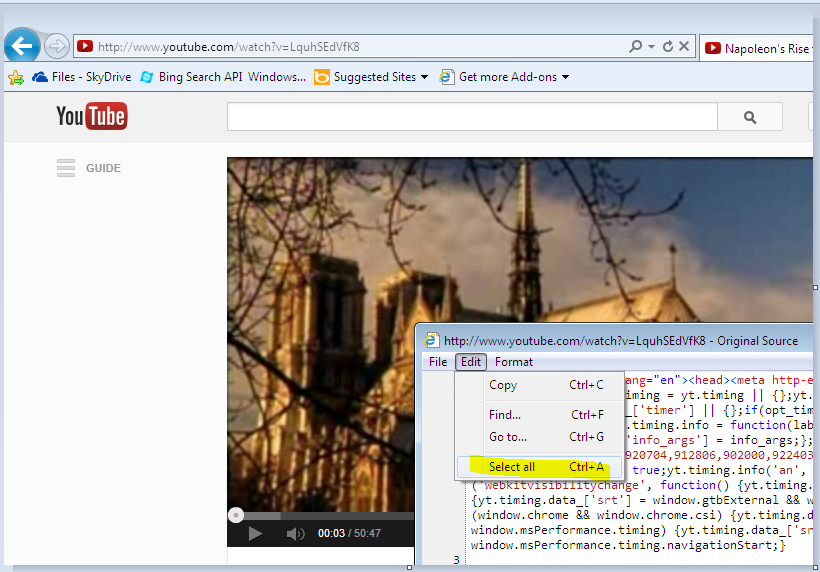Click the Suggested Sites favorite
Viewport: 820px width, 572px height.
pyautogui.click(x=366, y=77)
